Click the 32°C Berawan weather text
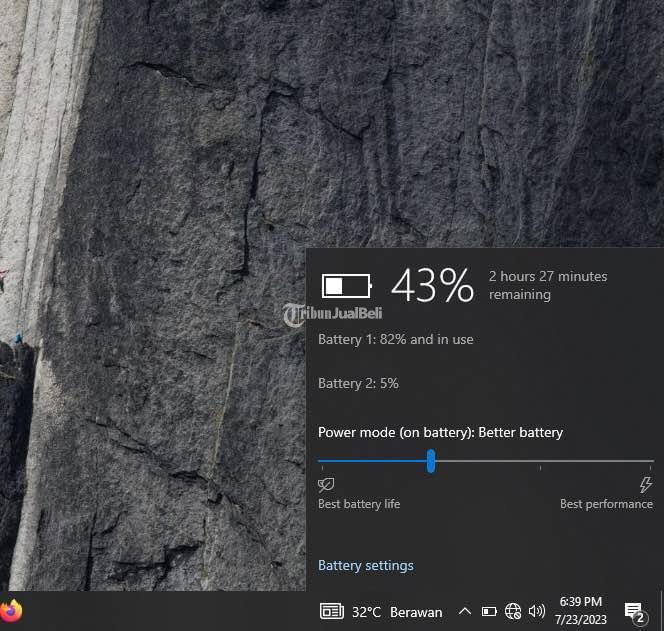 coord(396,612)
